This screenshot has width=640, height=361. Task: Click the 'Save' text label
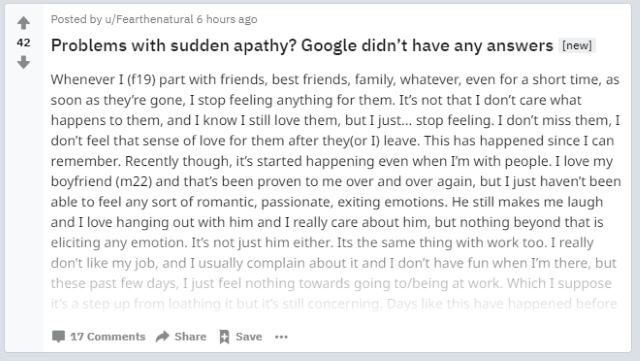click(x=249, y=336)
